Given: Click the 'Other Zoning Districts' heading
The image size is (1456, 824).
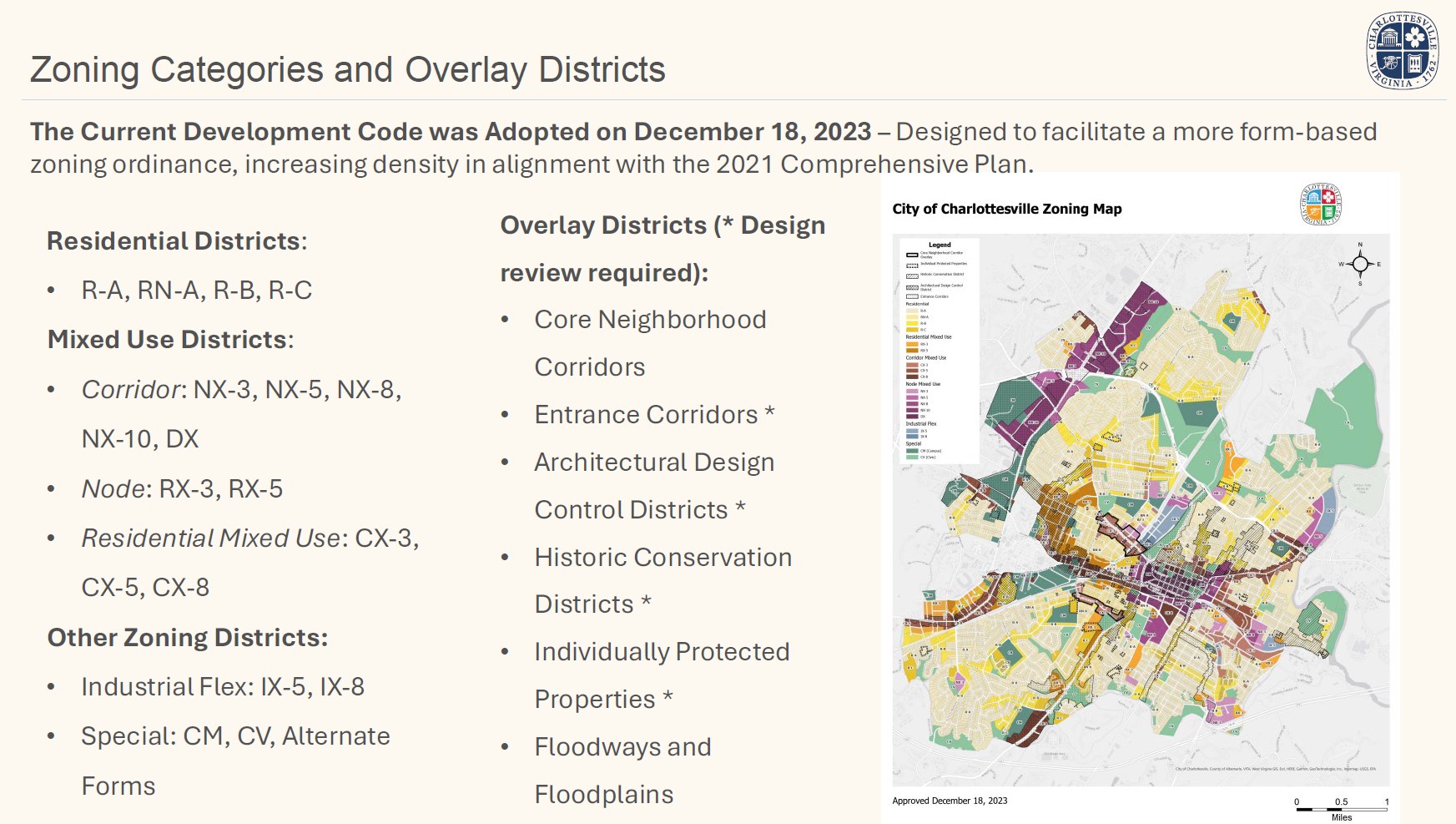Looking at the screenshot, I should [x=188, y=638].
